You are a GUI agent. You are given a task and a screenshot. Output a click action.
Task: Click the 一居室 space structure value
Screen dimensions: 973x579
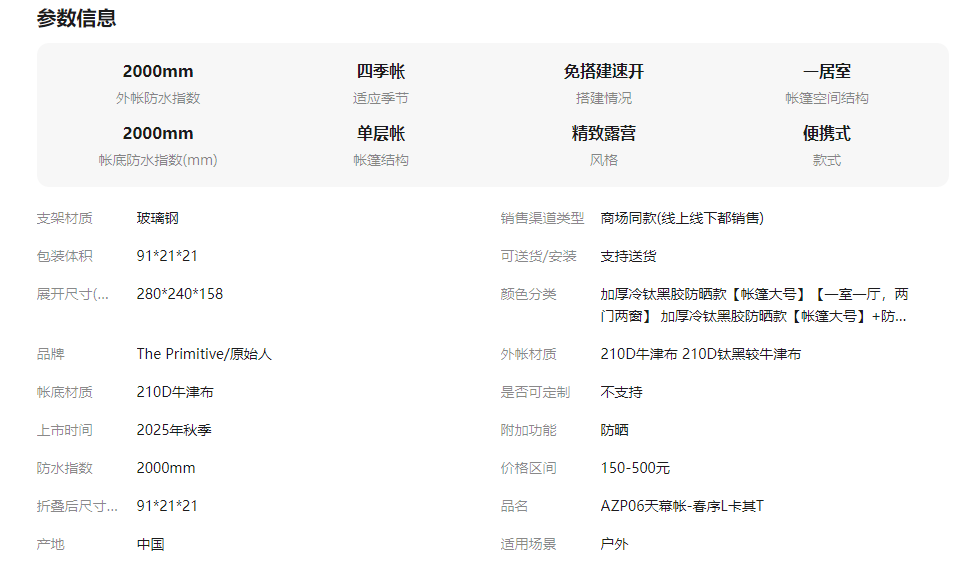click(x=826, y=72)
